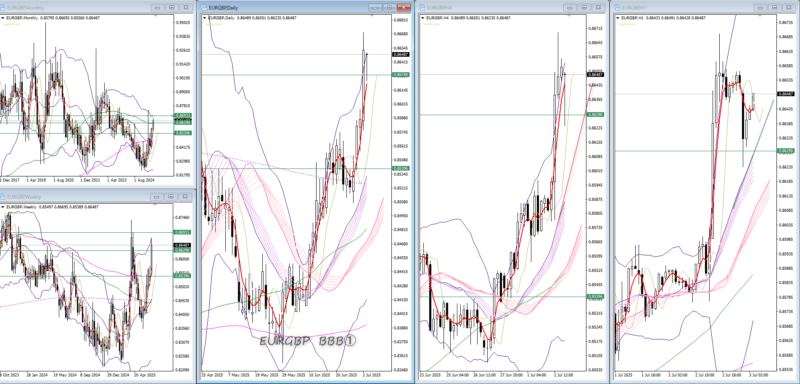Screen dimensions: 800x384
Task: Expand the EURGBP,Daily symbol arrow
Action: [x=205, y=18]
